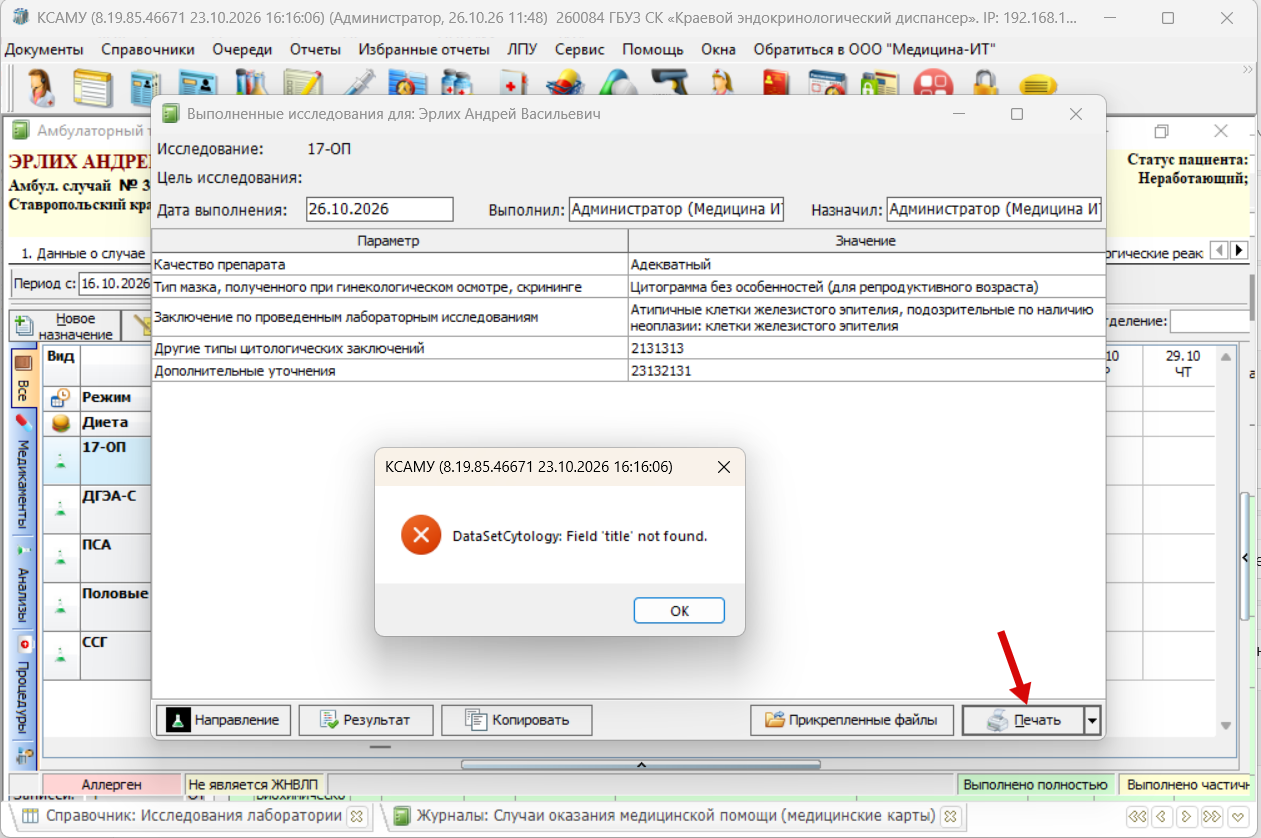Open the Помощь menu
The image size is (1261, 838).
(653, 49)
